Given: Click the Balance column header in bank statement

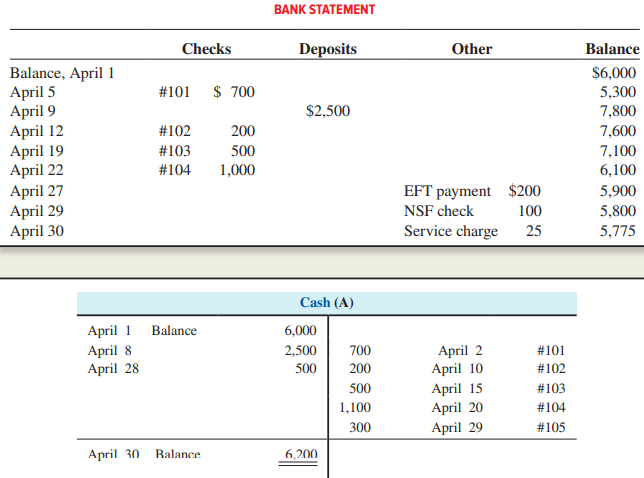Looking at the screenshot, I should tap(611, 49).
